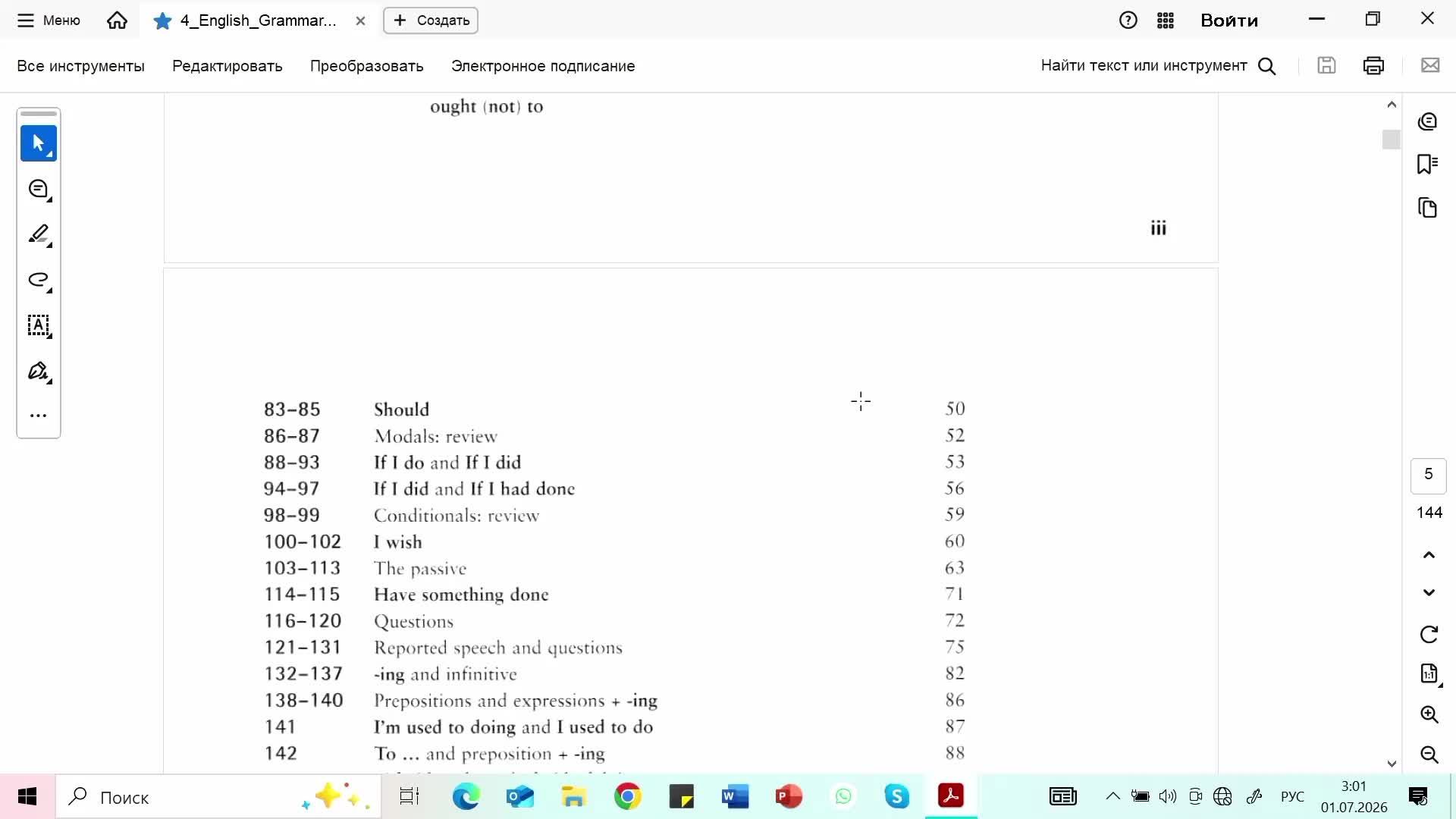Open Google Chrome from the taskbar
1456x819 pixels.
click(x=627, y=796)
